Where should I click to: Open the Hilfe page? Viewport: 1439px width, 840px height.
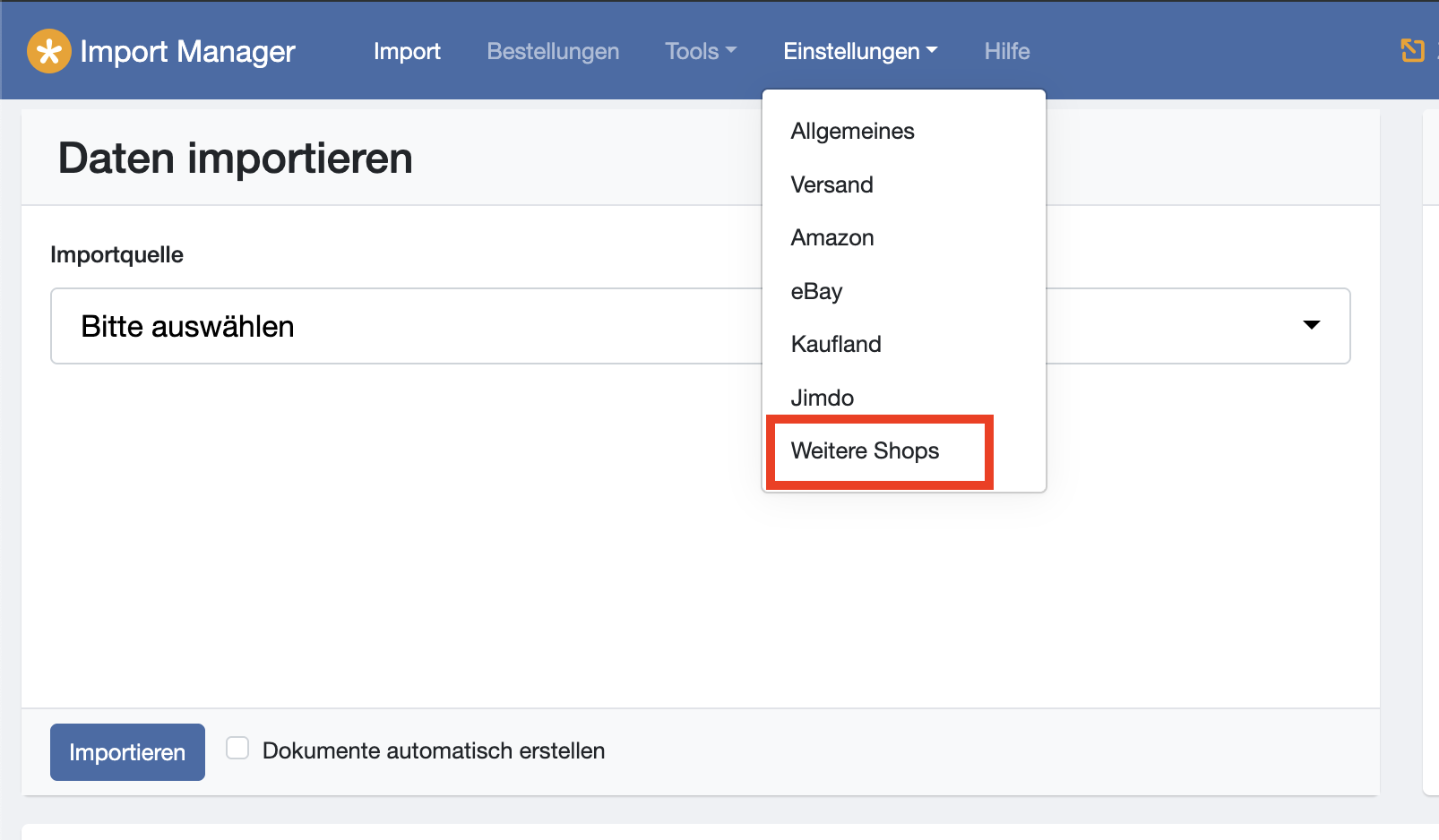point(1006,52)
